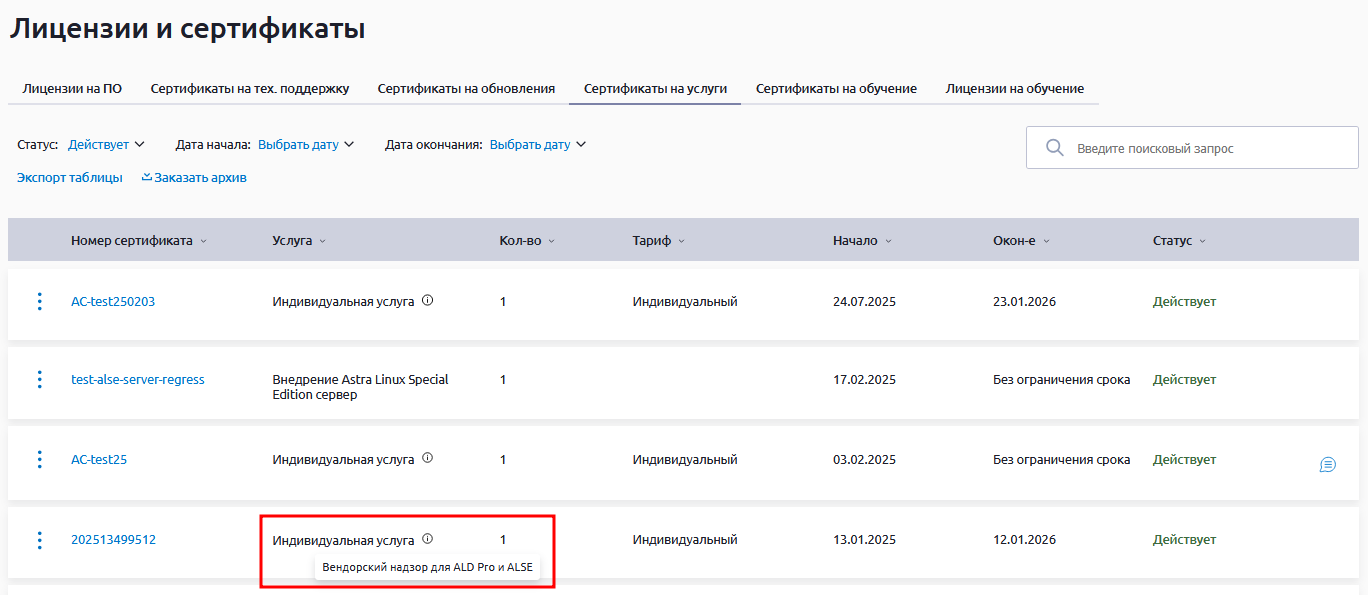
Task: Click the search magnifier icon
Action: pyautogui.click(x=1054, y=148)
